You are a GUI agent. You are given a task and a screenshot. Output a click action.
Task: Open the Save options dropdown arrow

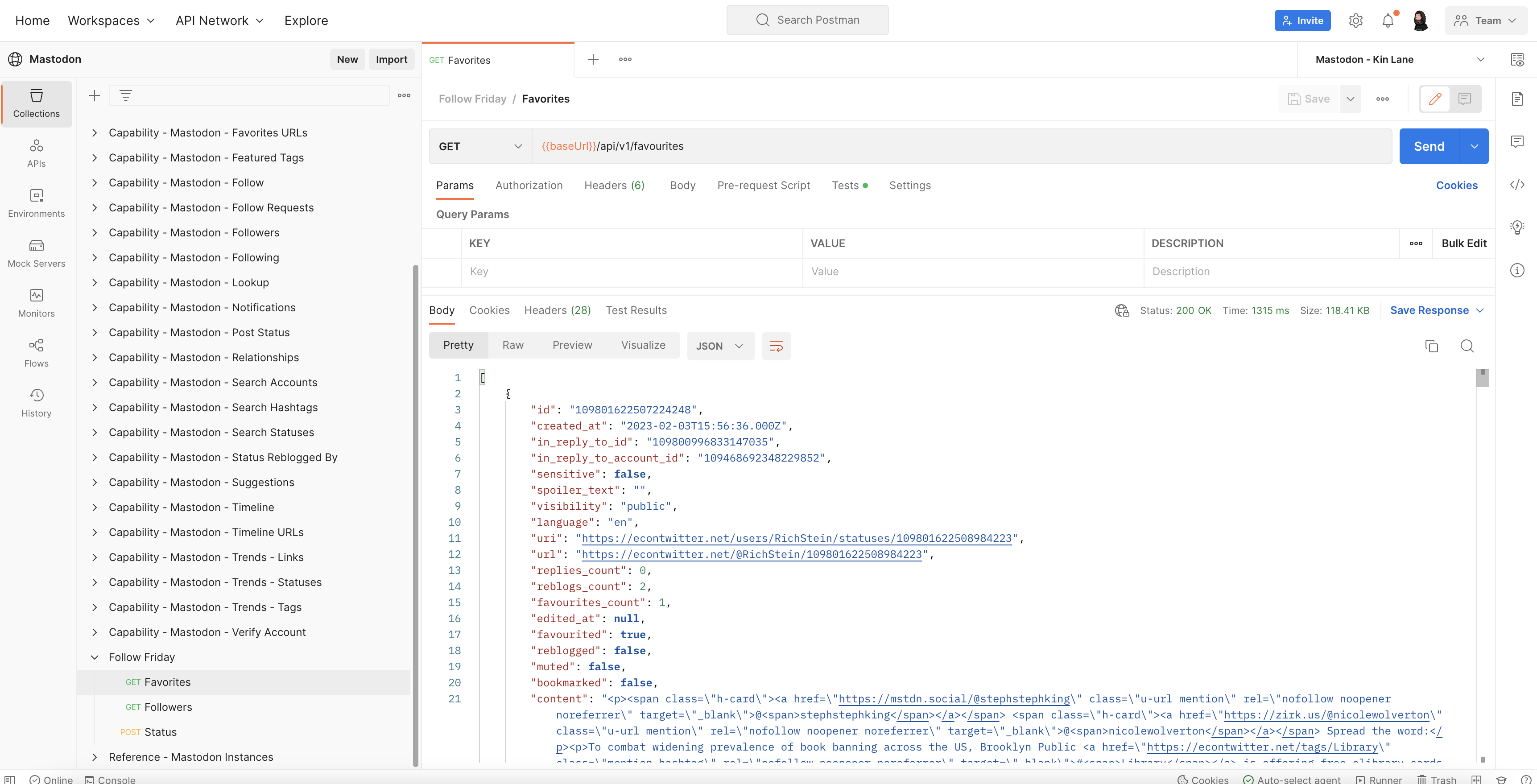(1350, 99)
